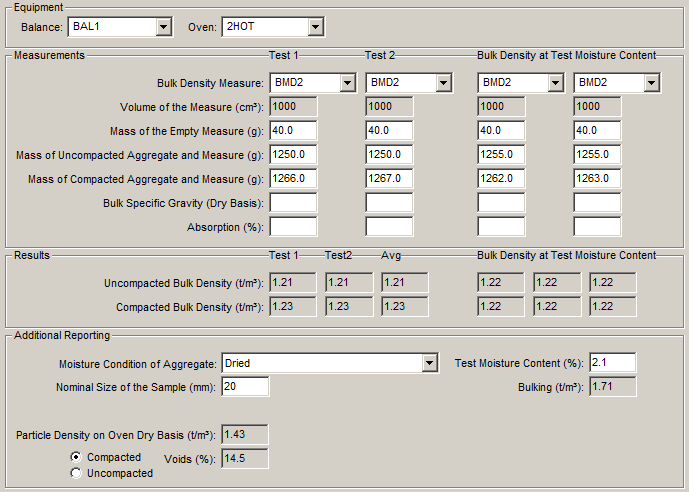Click the Nominal Size of the Sample field
689x492 pixels.
click(244, 387)
